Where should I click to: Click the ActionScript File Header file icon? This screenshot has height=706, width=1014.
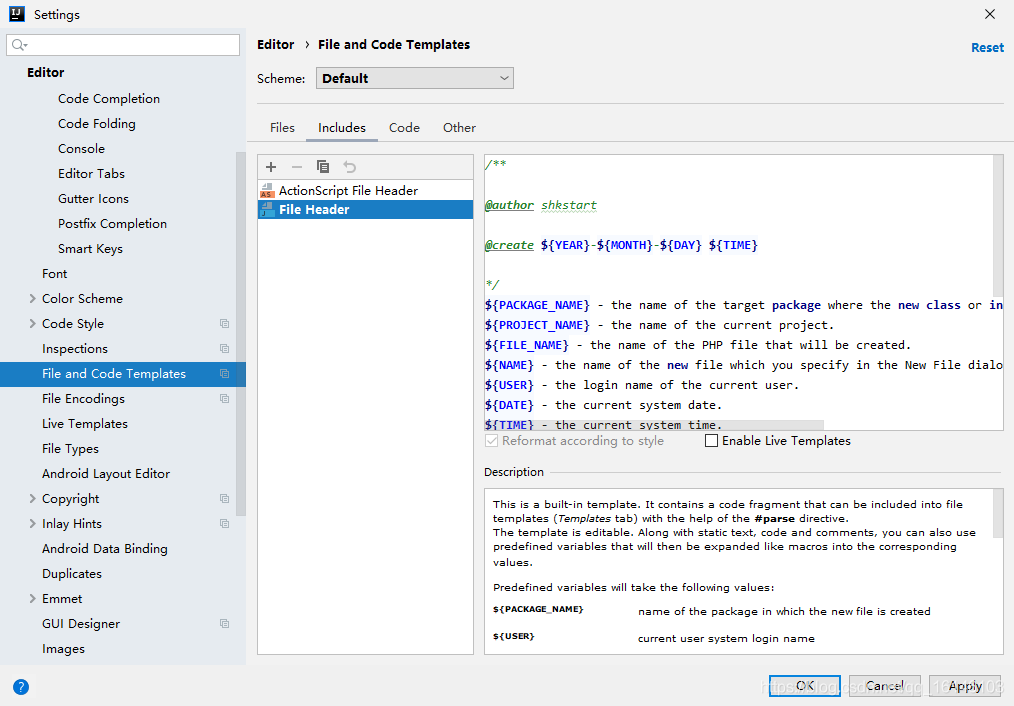[267, 190]
